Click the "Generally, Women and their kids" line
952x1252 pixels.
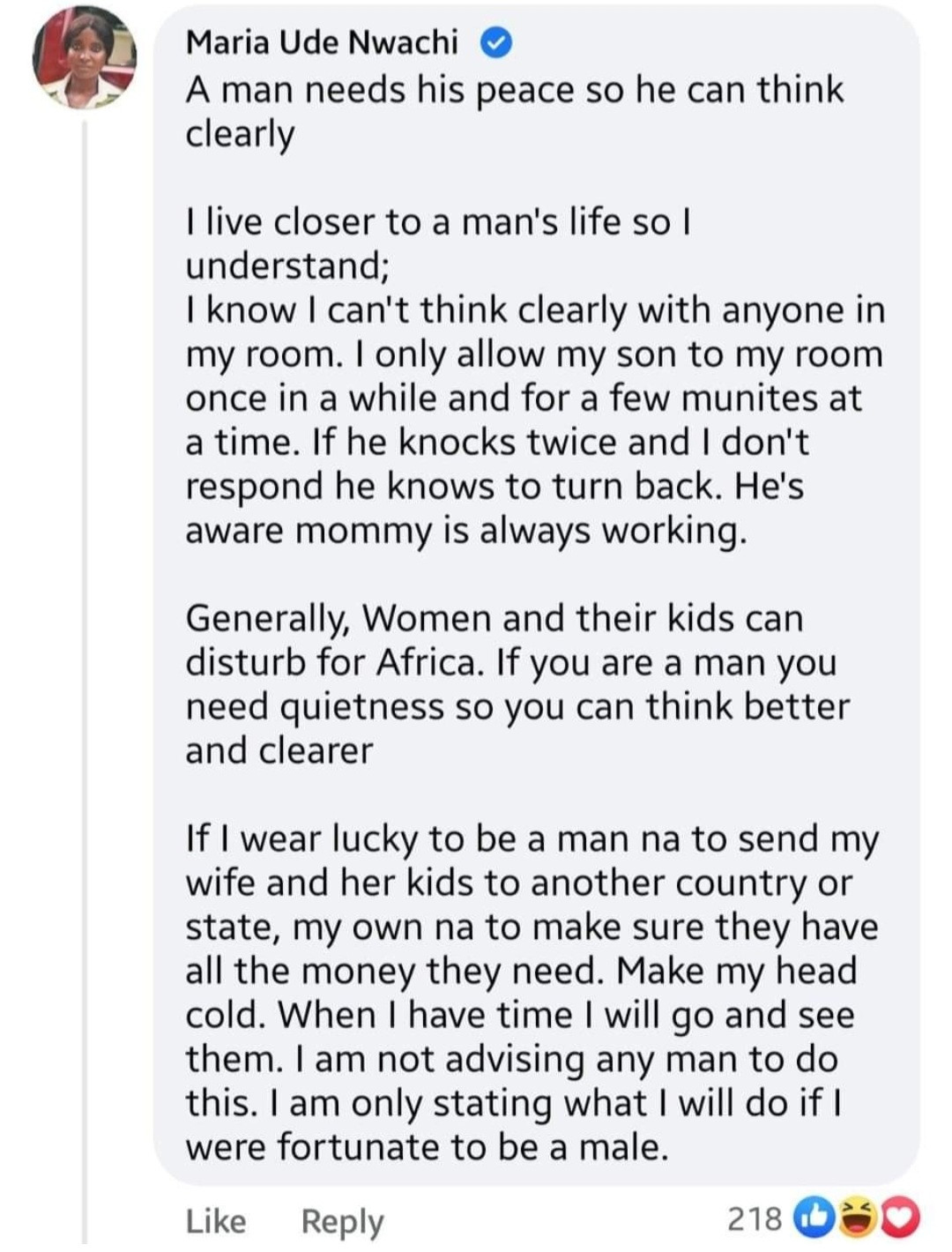(x=494, y=619)
